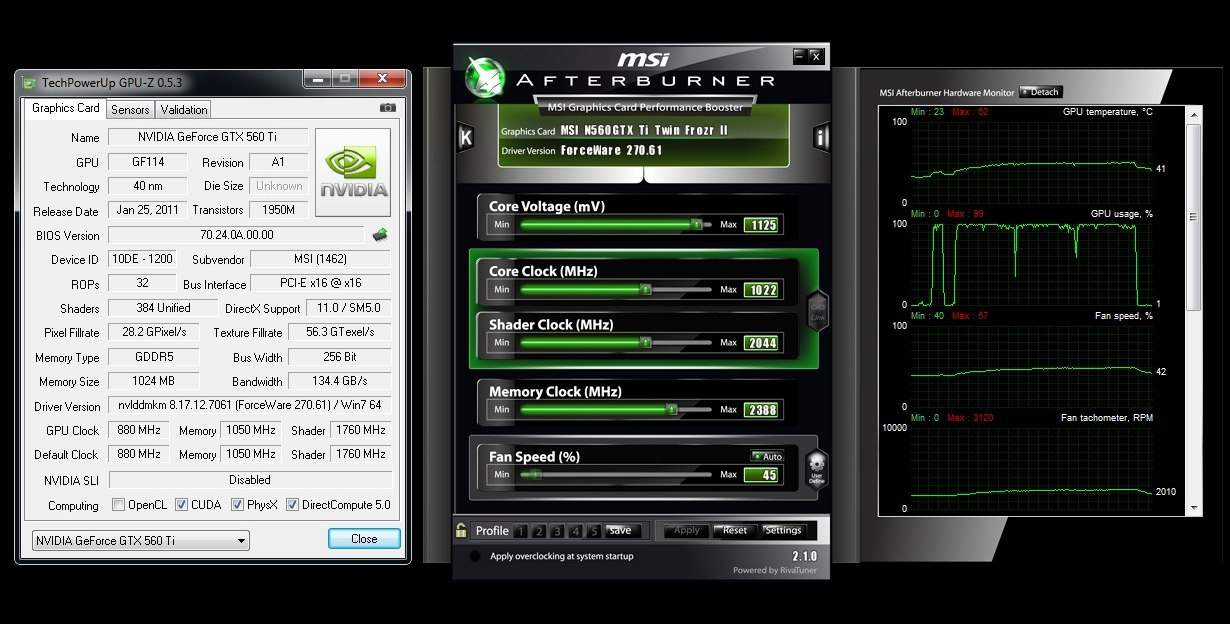1230x624 pixels.
Task: Click the NVIDIA logo in GPU-Z
Action: (x=353, y=171)
